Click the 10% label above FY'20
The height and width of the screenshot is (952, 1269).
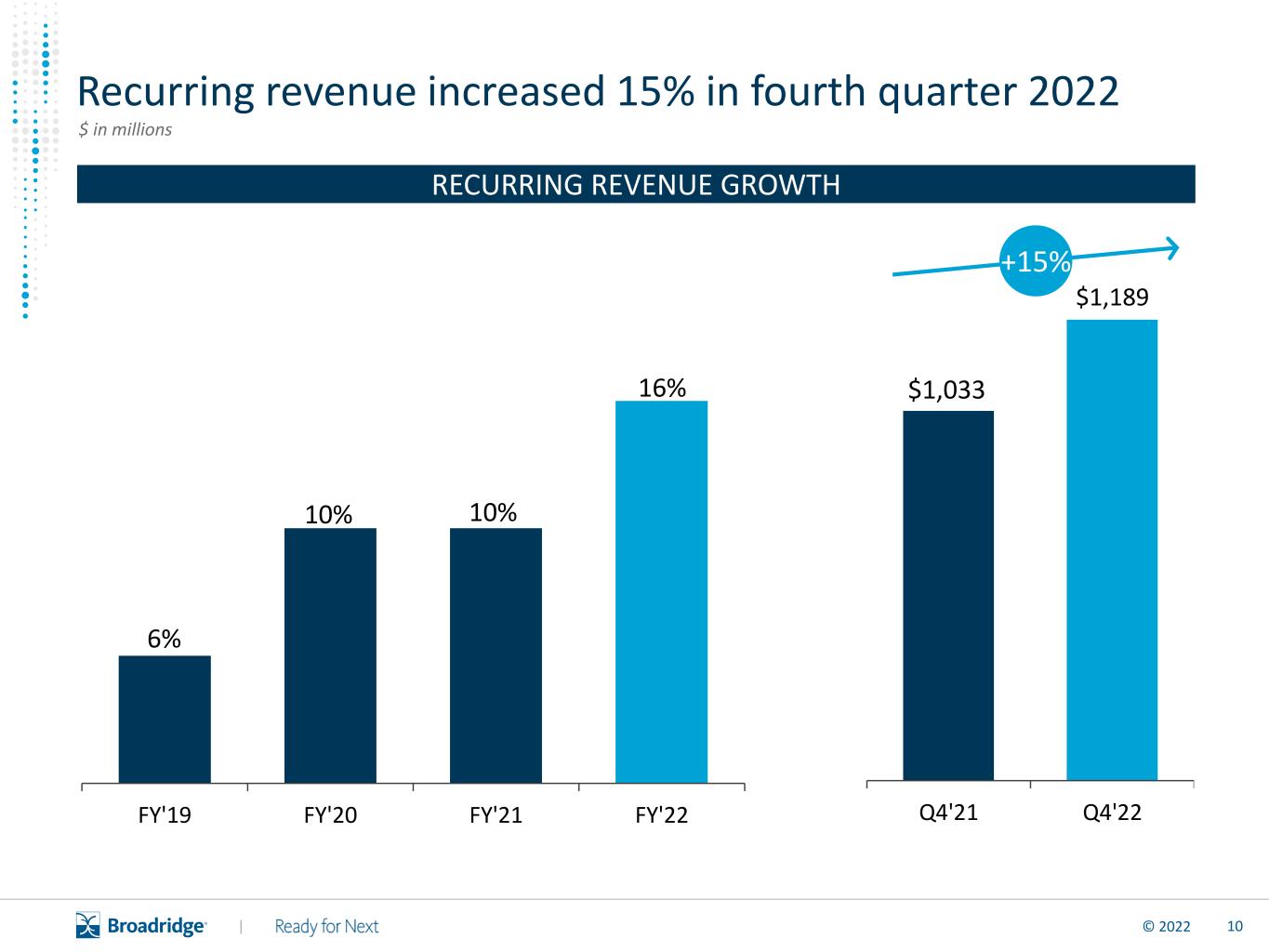329,514
